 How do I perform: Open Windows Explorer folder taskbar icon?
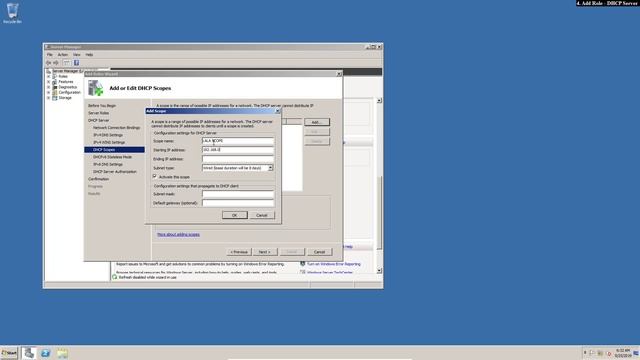62,353
